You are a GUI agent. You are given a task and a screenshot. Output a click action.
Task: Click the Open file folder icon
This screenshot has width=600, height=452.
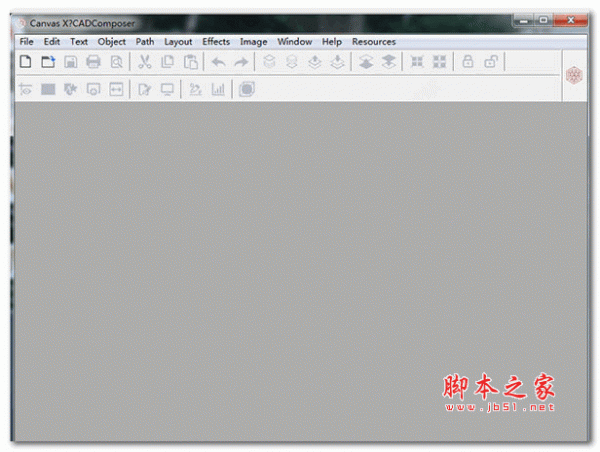48,62
